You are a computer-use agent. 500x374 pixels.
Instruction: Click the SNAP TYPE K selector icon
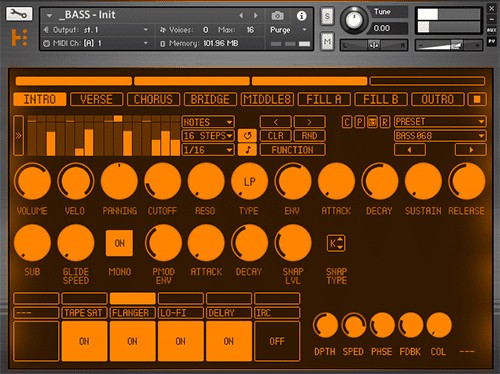[x=336, y=243]
